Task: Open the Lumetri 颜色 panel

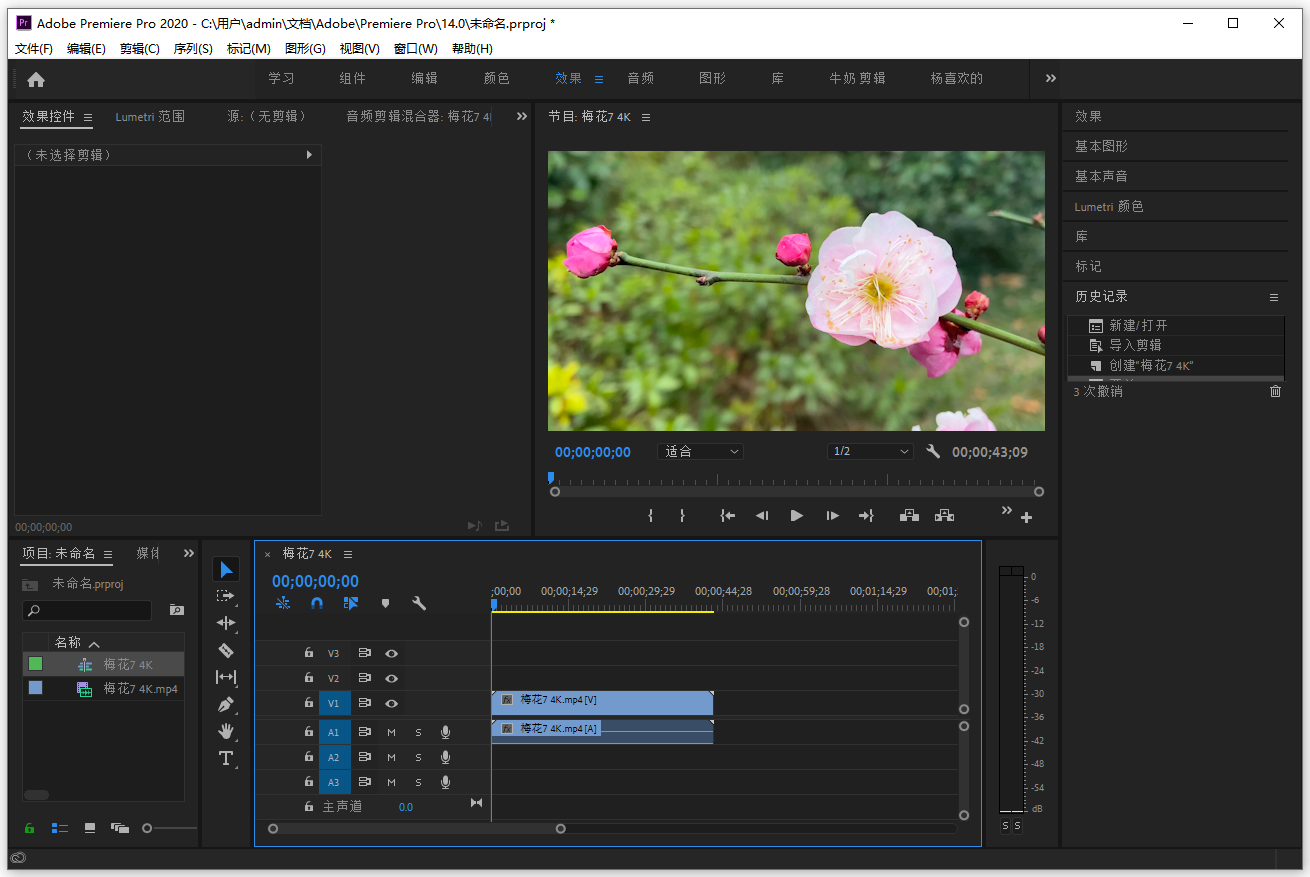Action: point(1109,206)
